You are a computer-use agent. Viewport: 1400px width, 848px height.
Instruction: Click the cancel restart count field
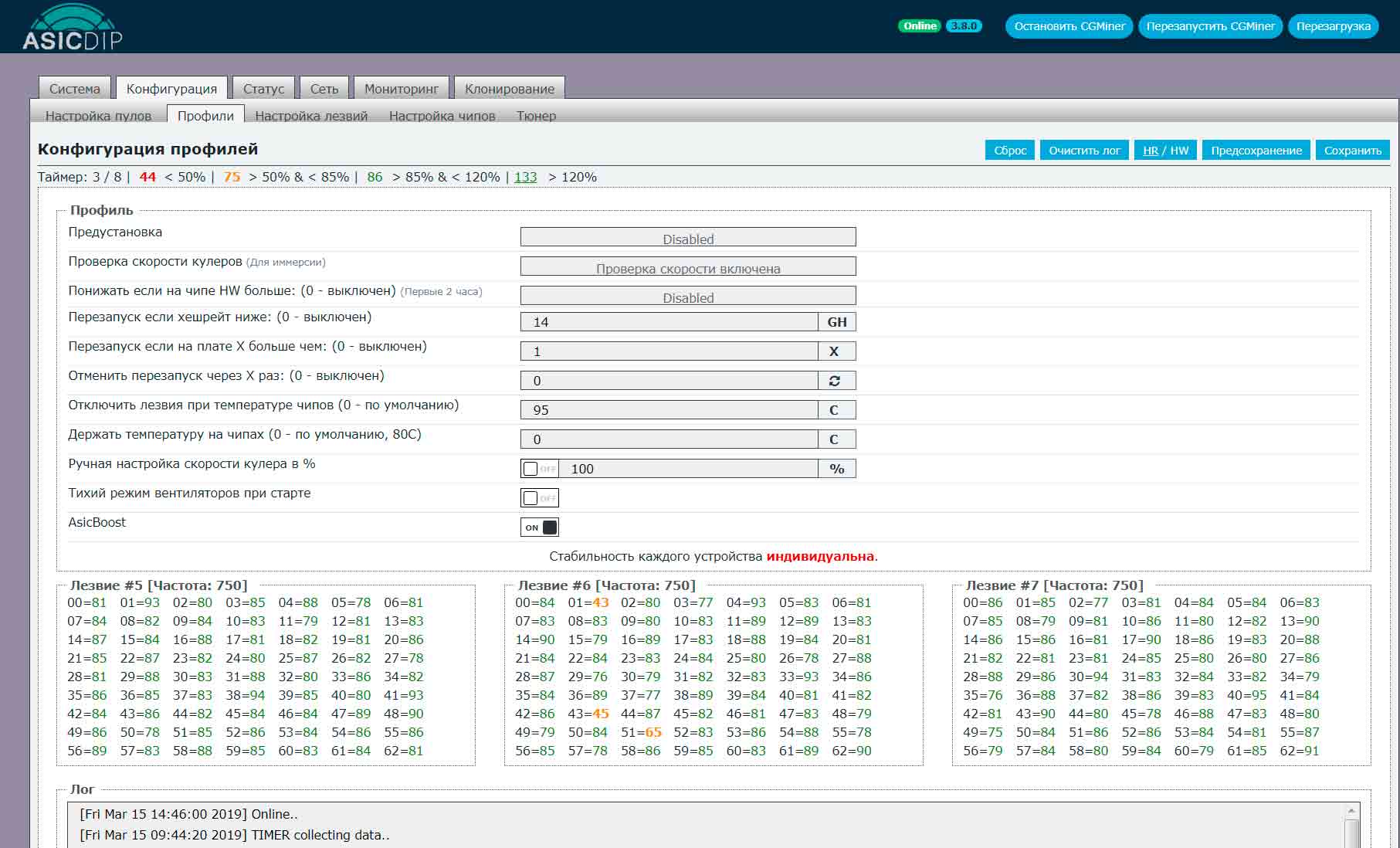669,381
